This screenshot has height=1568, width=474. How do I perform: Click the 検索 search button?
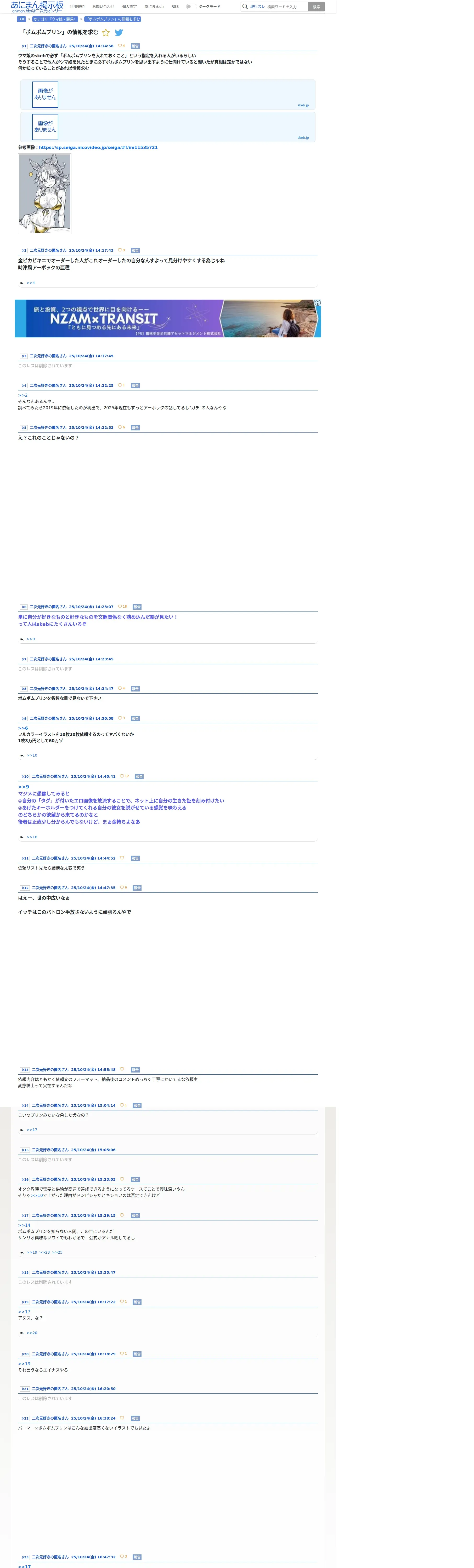click(x=316, y=7)
